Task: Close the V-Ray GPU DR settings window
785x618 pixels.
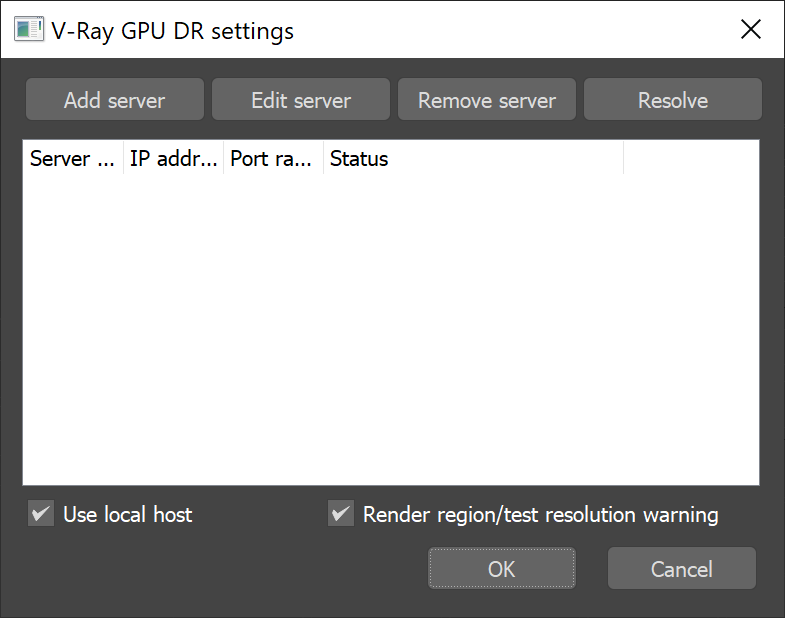Action: [x=751, y=29]
